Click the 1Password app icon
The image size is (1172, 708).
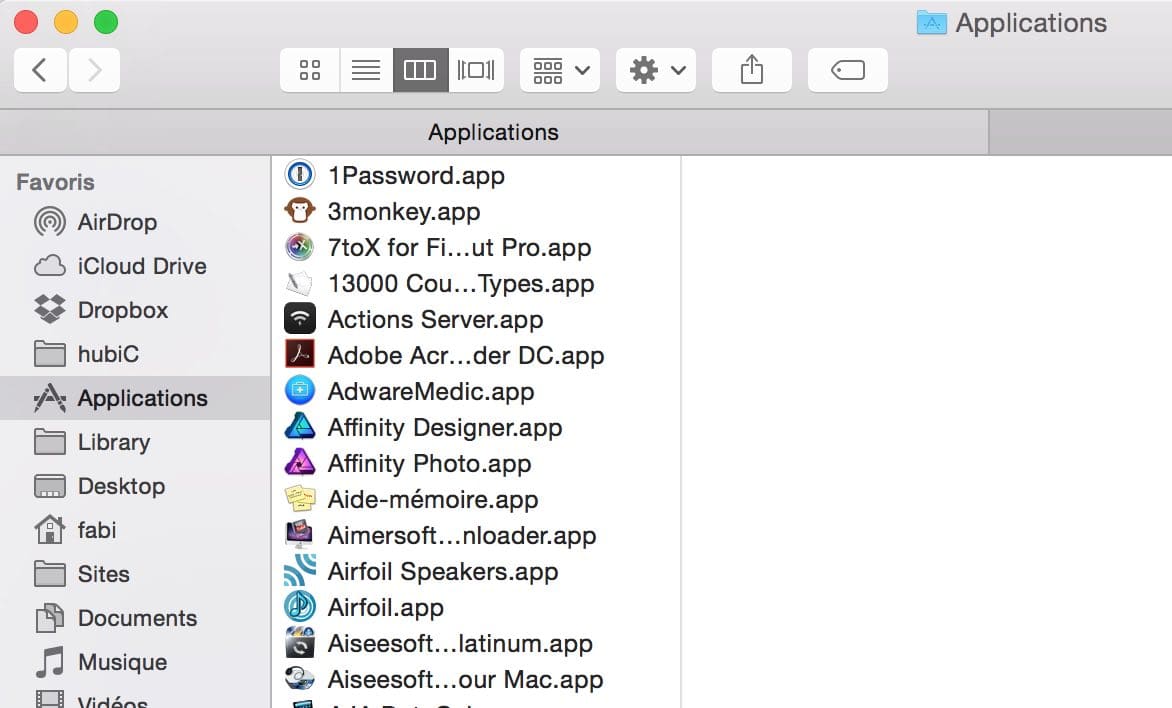[x=300, y=175]
